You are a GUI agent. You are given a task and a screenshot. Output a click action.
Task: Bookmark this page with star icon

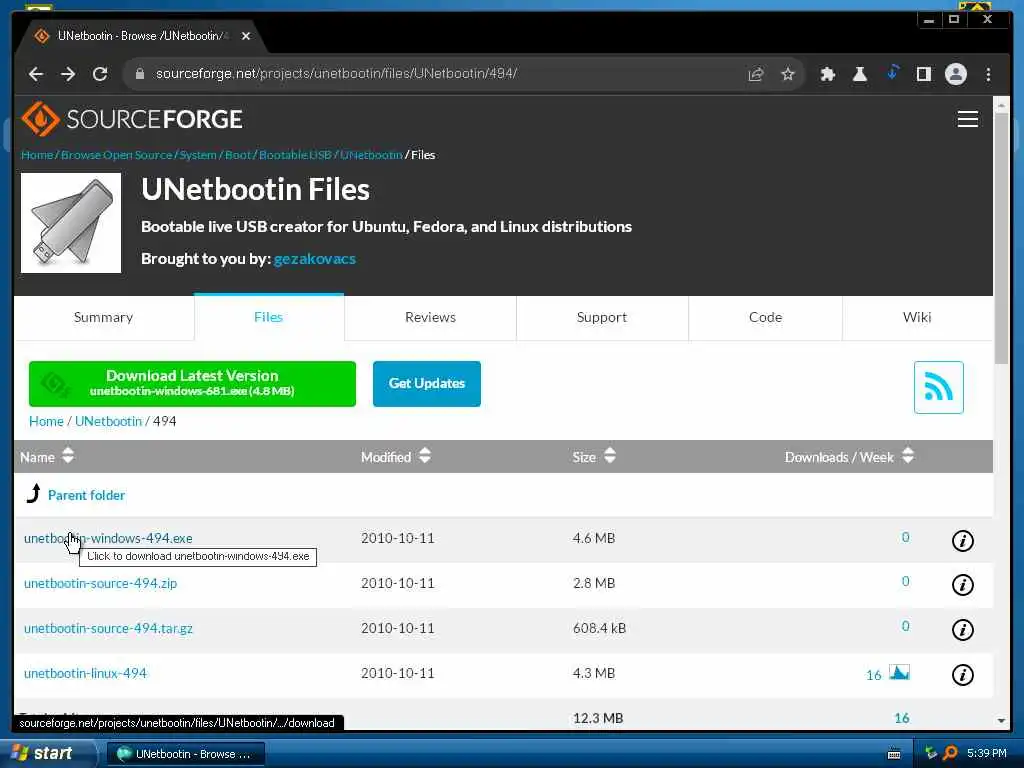click(x=788, y=74)
